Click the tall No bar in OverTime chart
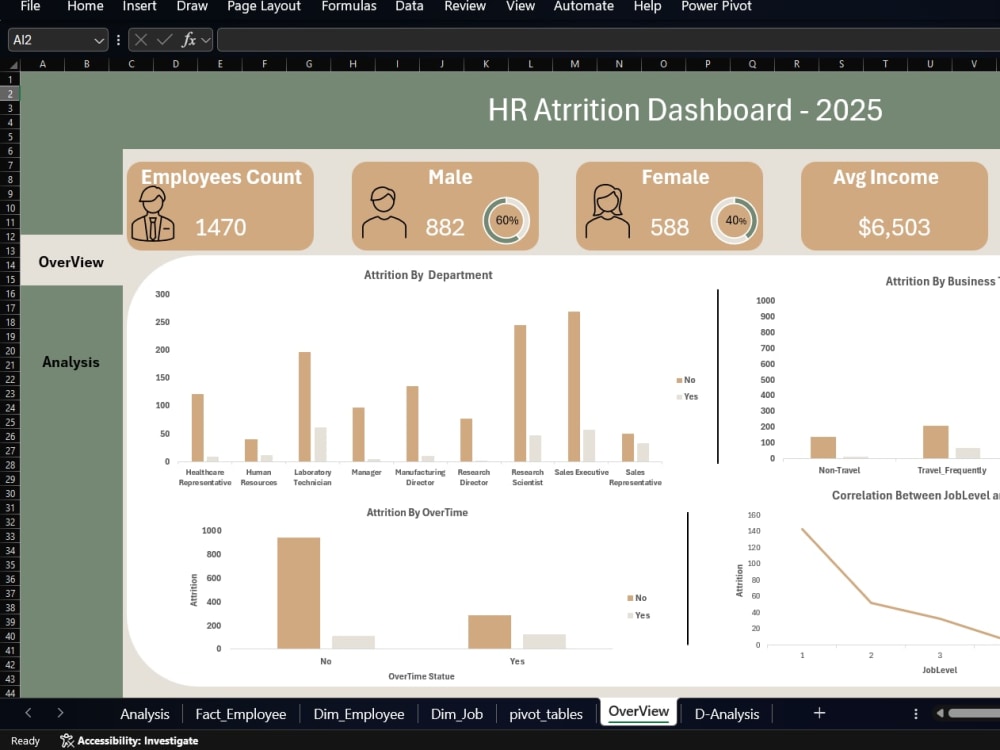1000x750 pixels. pyautogui.click(x=298, y=593)
